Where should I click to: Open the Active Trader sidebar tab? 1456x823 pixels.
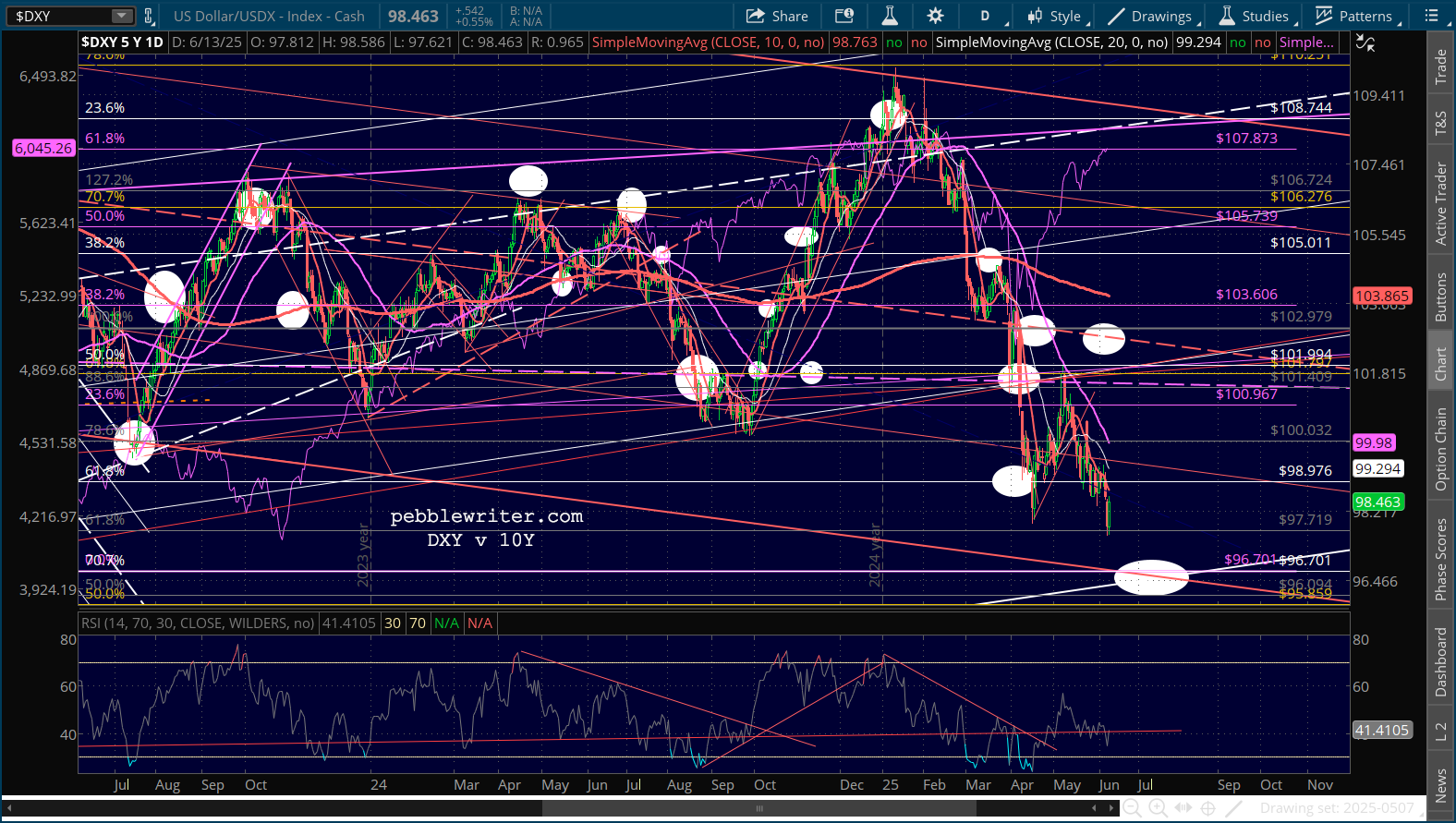pos(1441,204)
